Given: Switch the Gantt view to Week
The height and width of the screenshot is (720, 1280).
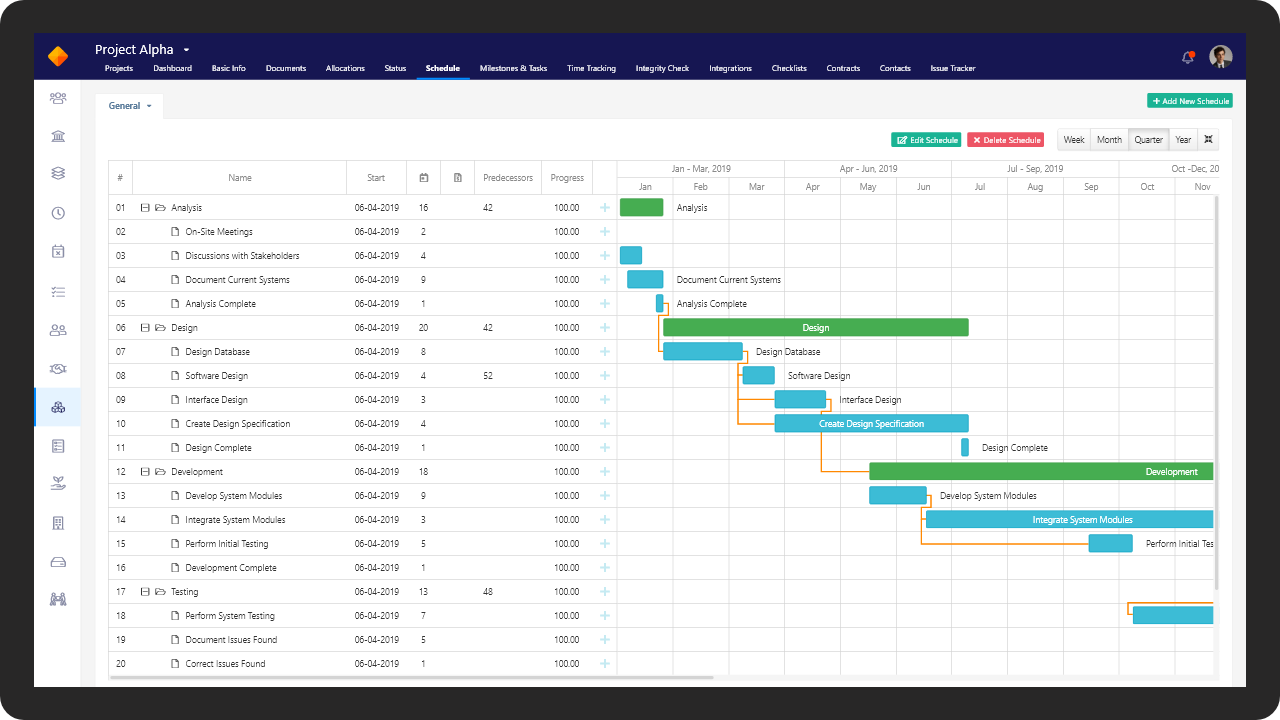Looking at the screenshot, I should click(1073, 139).
